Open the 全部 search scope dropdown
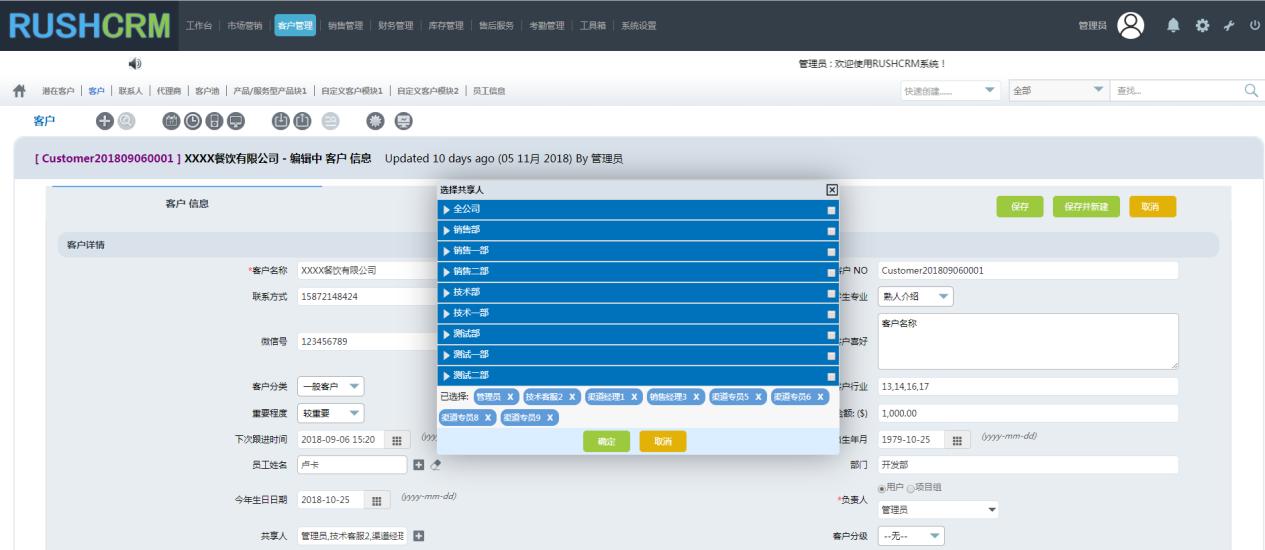 point(1058,91)
